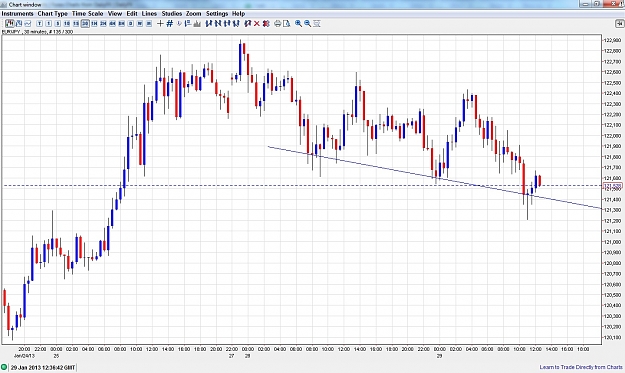Select the first blue line-drawing tool icon

coord(208,24)
